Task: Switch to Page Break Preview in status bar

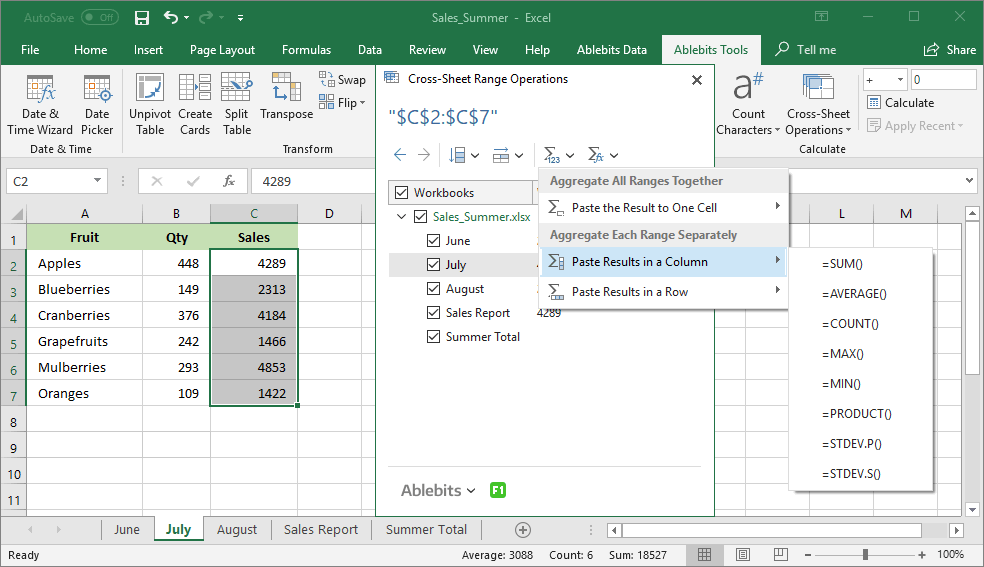Action: [781, 554]
